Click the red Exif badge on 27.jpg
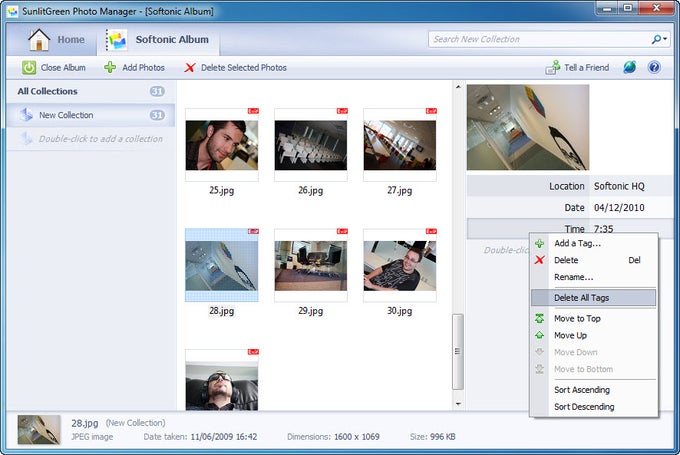The width and height of the screenshot is (680, 455). coord(431,111)
